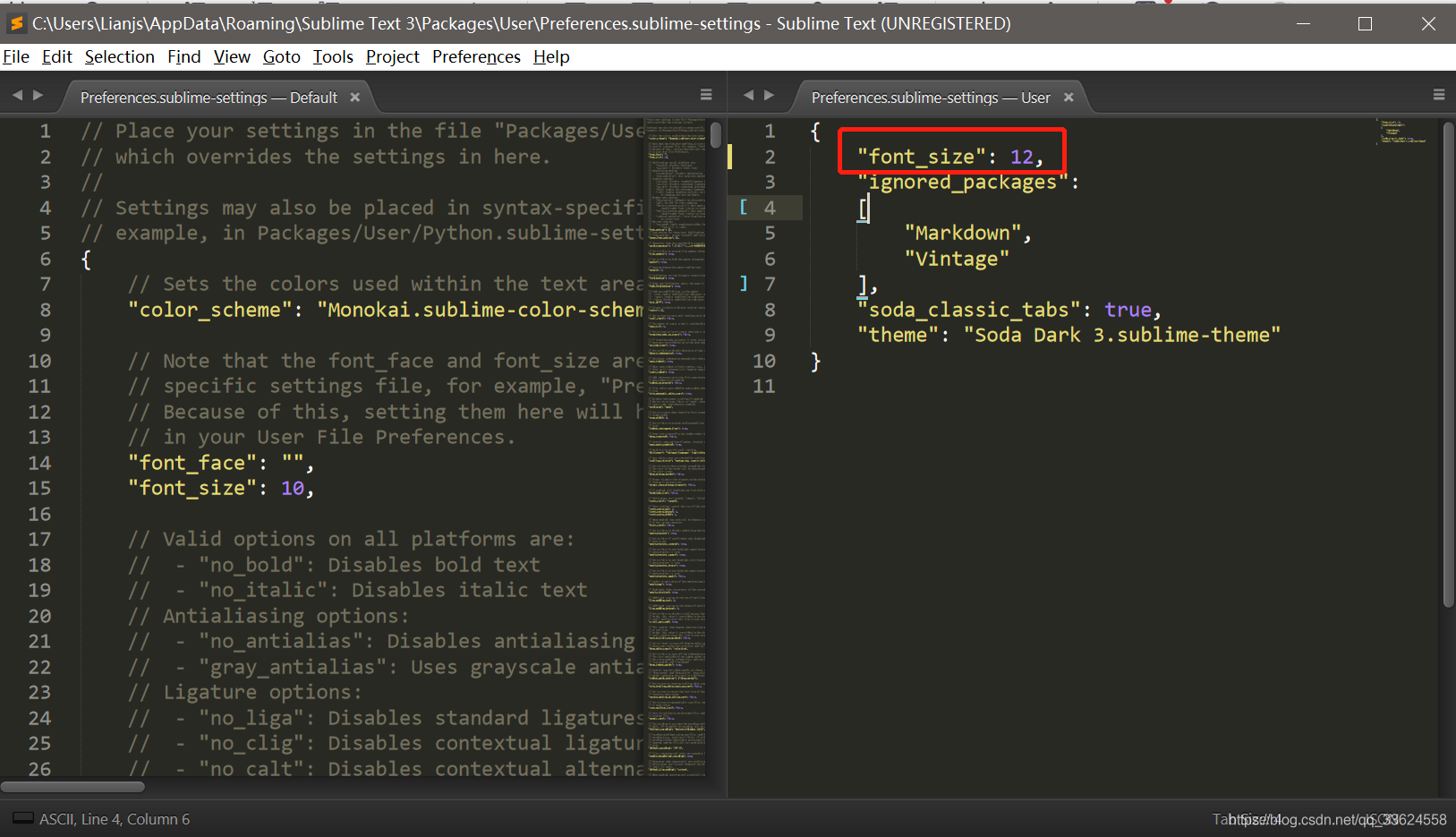Open right pane tab list dropdown
1456x837 pixels.
point(1439,95)
